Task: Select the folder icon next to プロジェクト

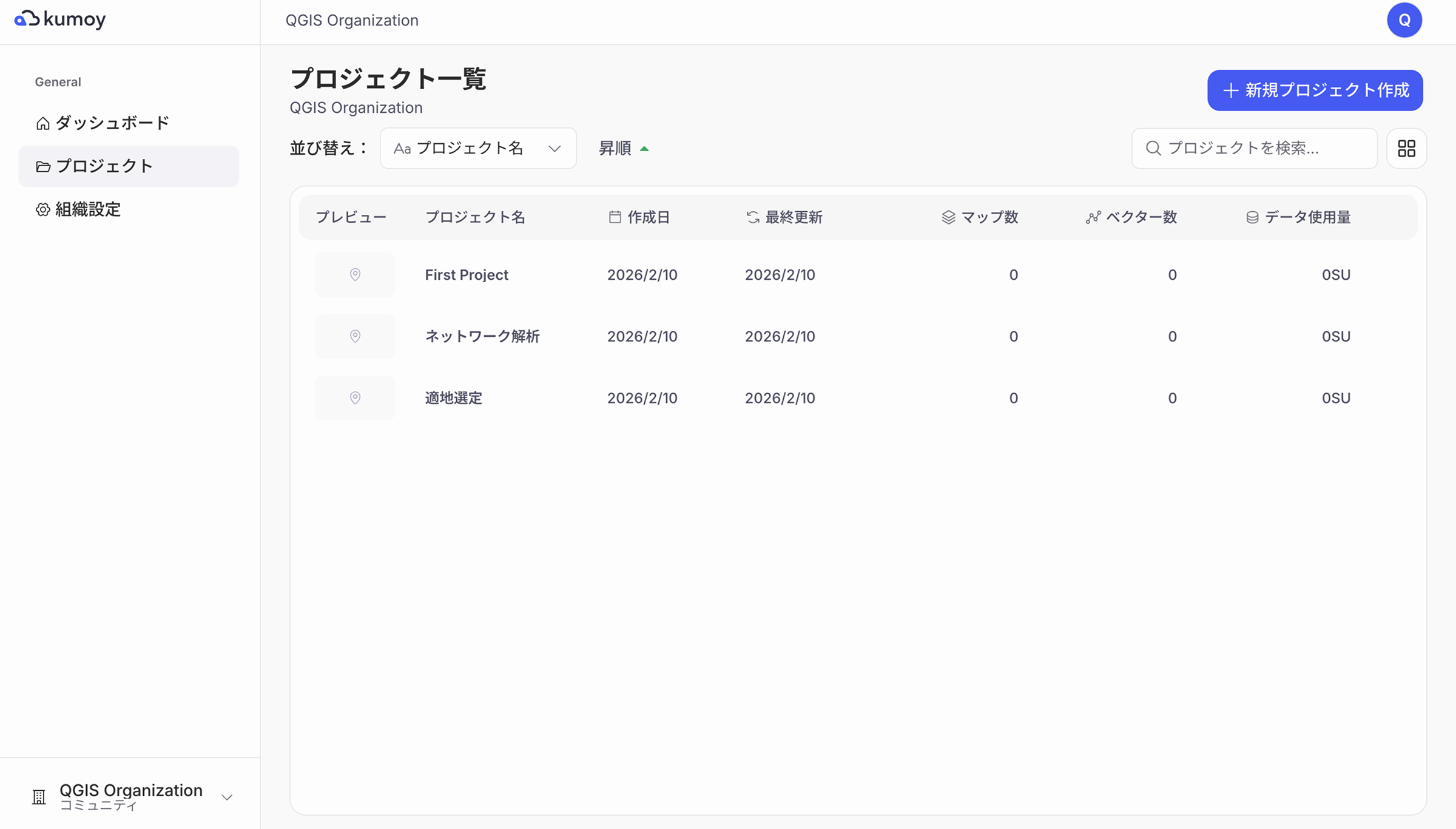Action: (42, 166)
